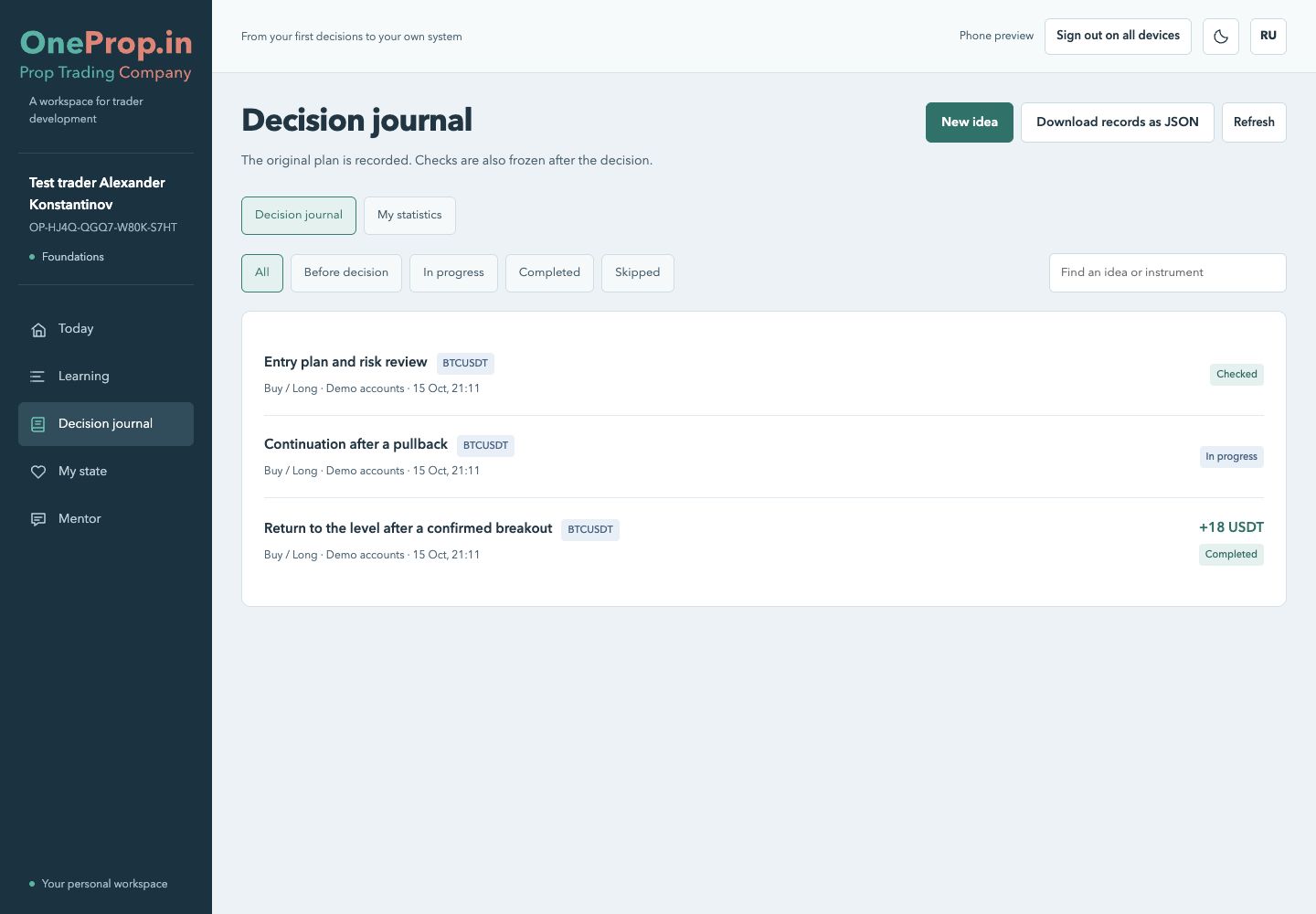Click the Checked status badge
The width and height of the screenshot is (1316, 914).
coord(1236,375)
